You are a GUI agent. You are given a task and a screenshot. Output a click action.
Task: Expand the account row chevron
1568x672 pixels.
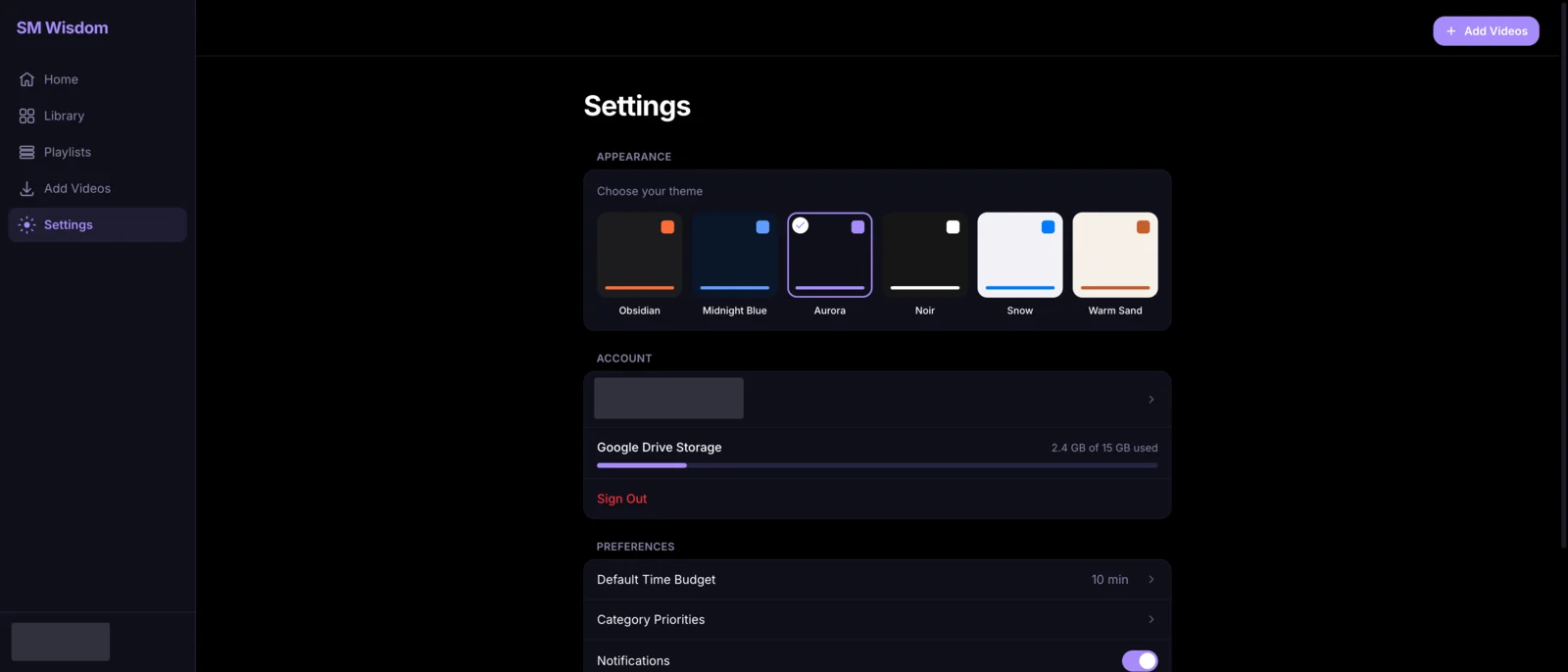coord(1151,400)
